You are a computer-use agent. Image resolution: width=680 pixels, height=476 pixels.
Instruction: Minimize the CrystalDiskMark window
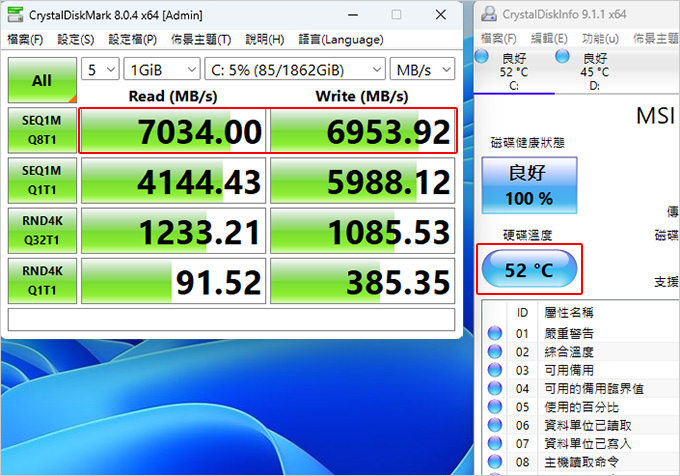[353, 15]
